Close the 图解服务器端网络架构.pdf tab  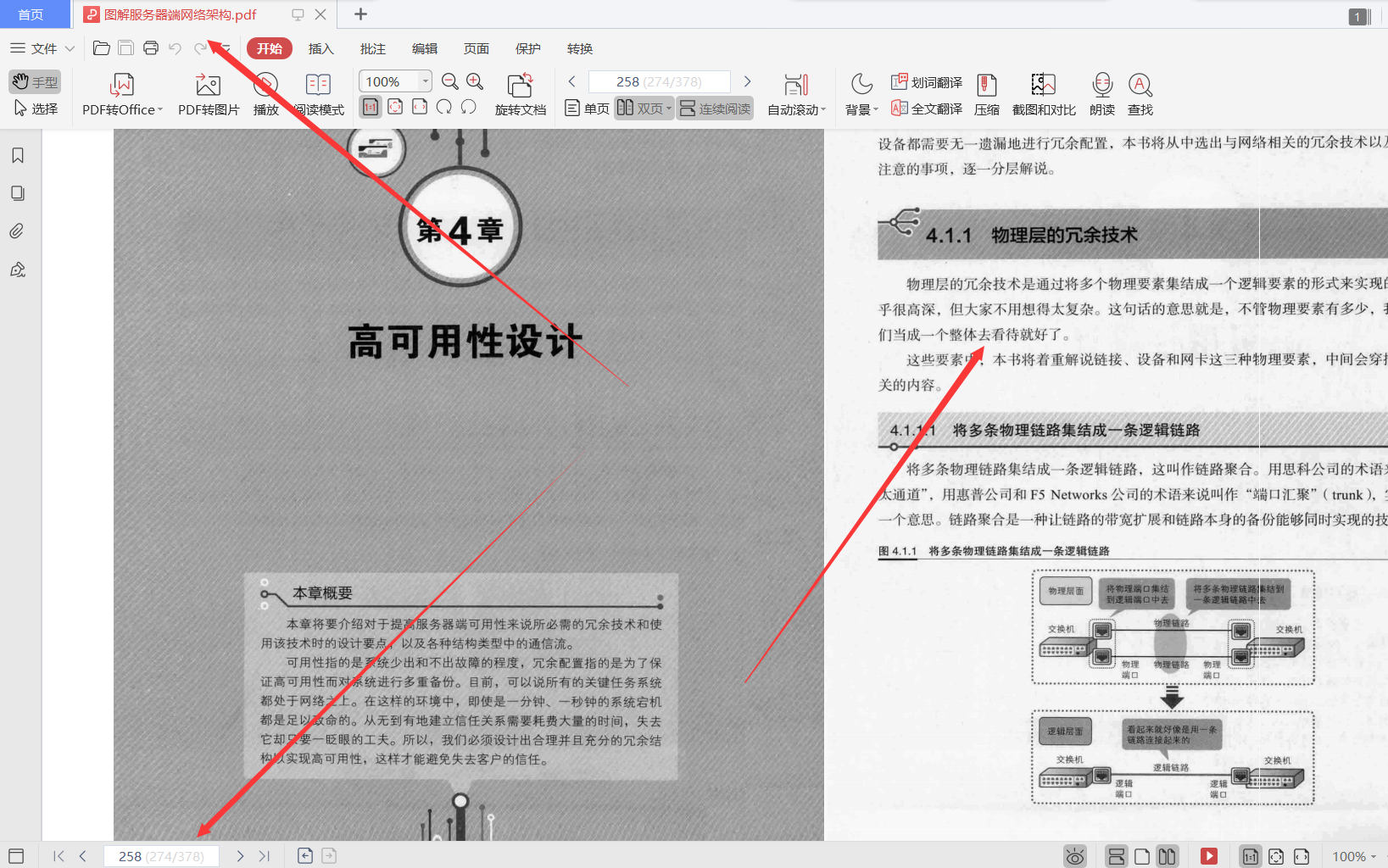(x=321, y=14)
